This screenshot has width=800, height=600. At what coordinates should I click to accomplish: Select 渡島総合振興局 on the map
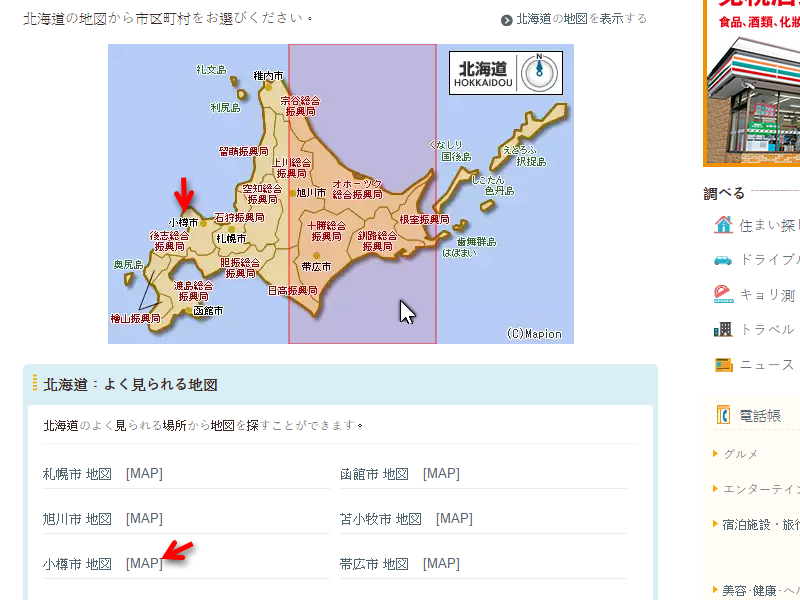[x=193, y=291]
